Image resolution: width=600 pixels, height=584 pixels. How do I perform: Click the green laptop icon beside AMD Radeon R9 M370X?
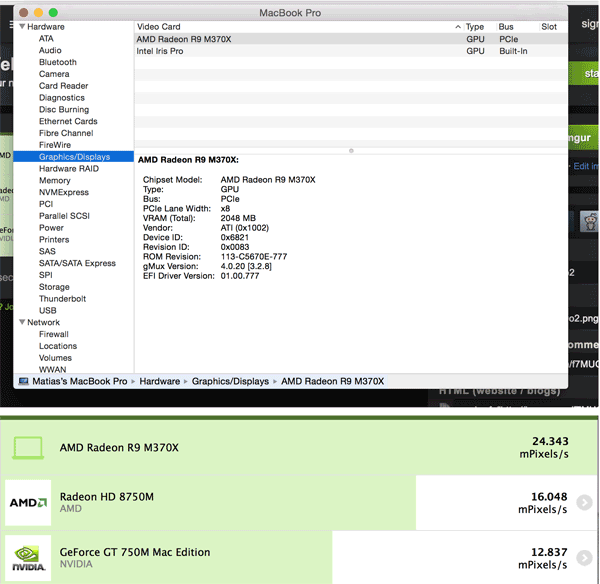pos(28,449)
